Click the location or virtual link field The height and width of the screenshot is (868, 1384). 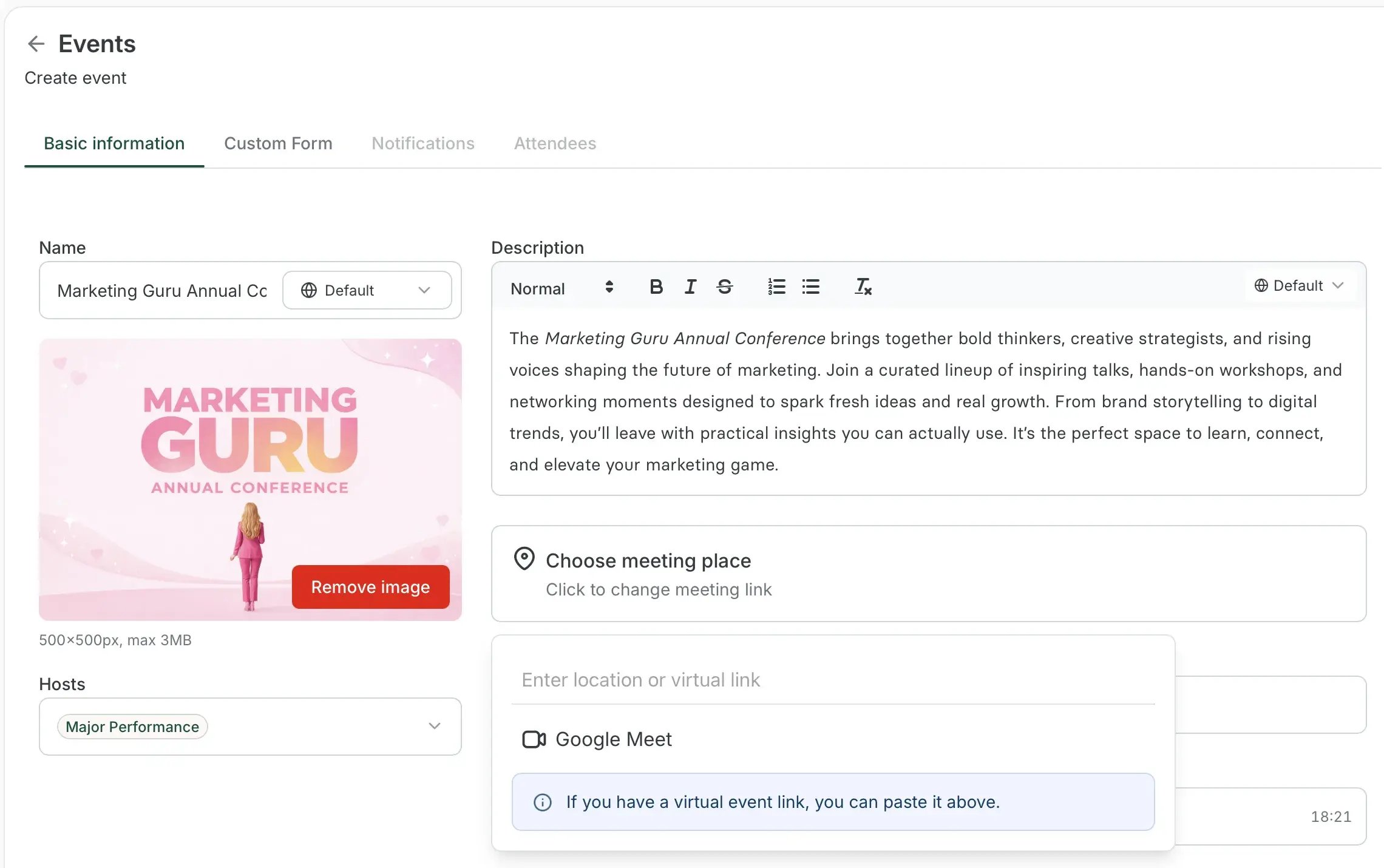pos(832,680)
